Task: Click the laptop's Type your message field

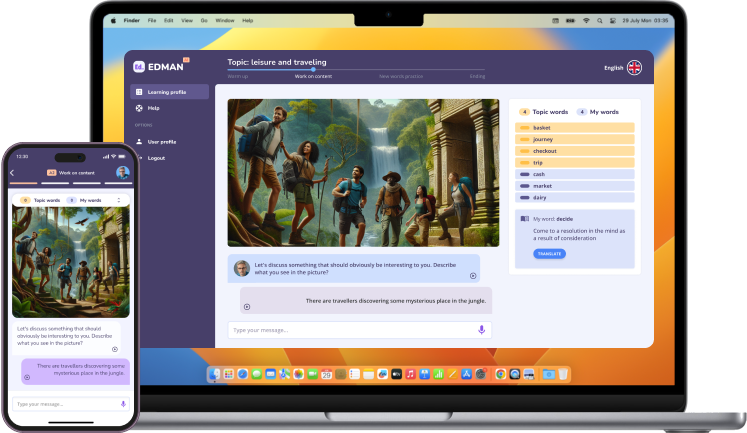Action: pos(350,329)
